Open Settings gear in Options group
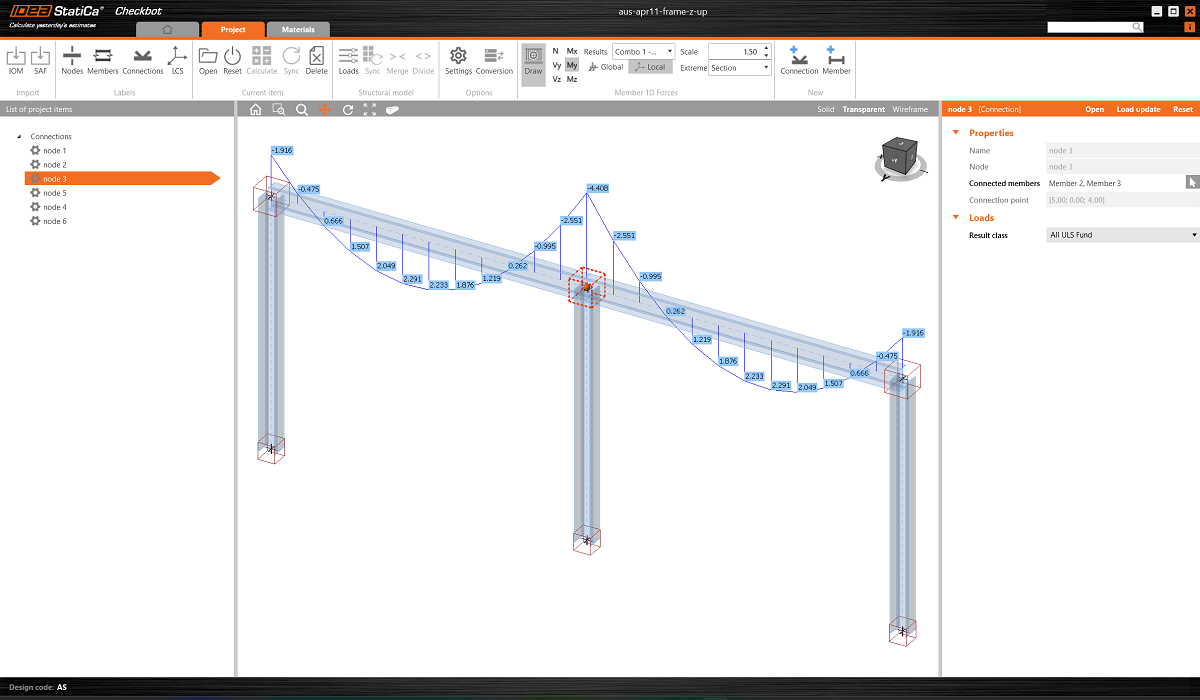The image size is (1200, 700). click(x=458, y=59)
